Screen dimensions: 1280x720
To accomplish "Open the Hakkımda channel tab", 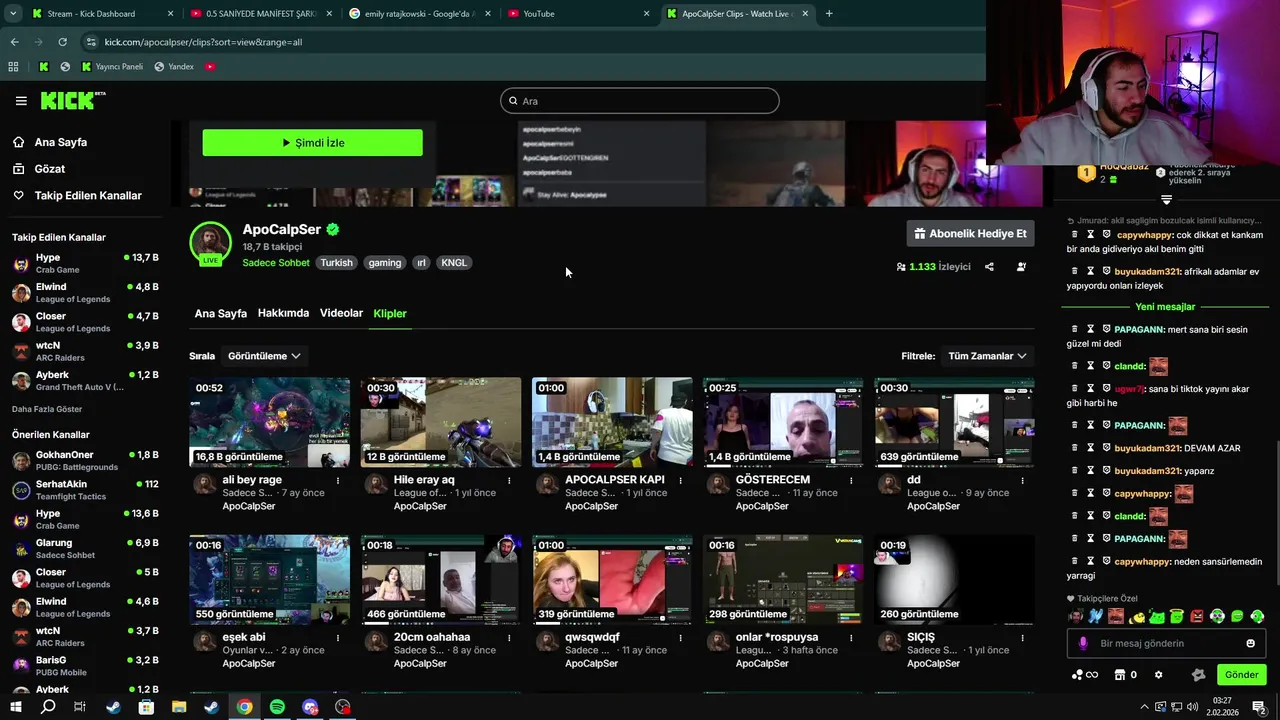I will click(283, 313).
